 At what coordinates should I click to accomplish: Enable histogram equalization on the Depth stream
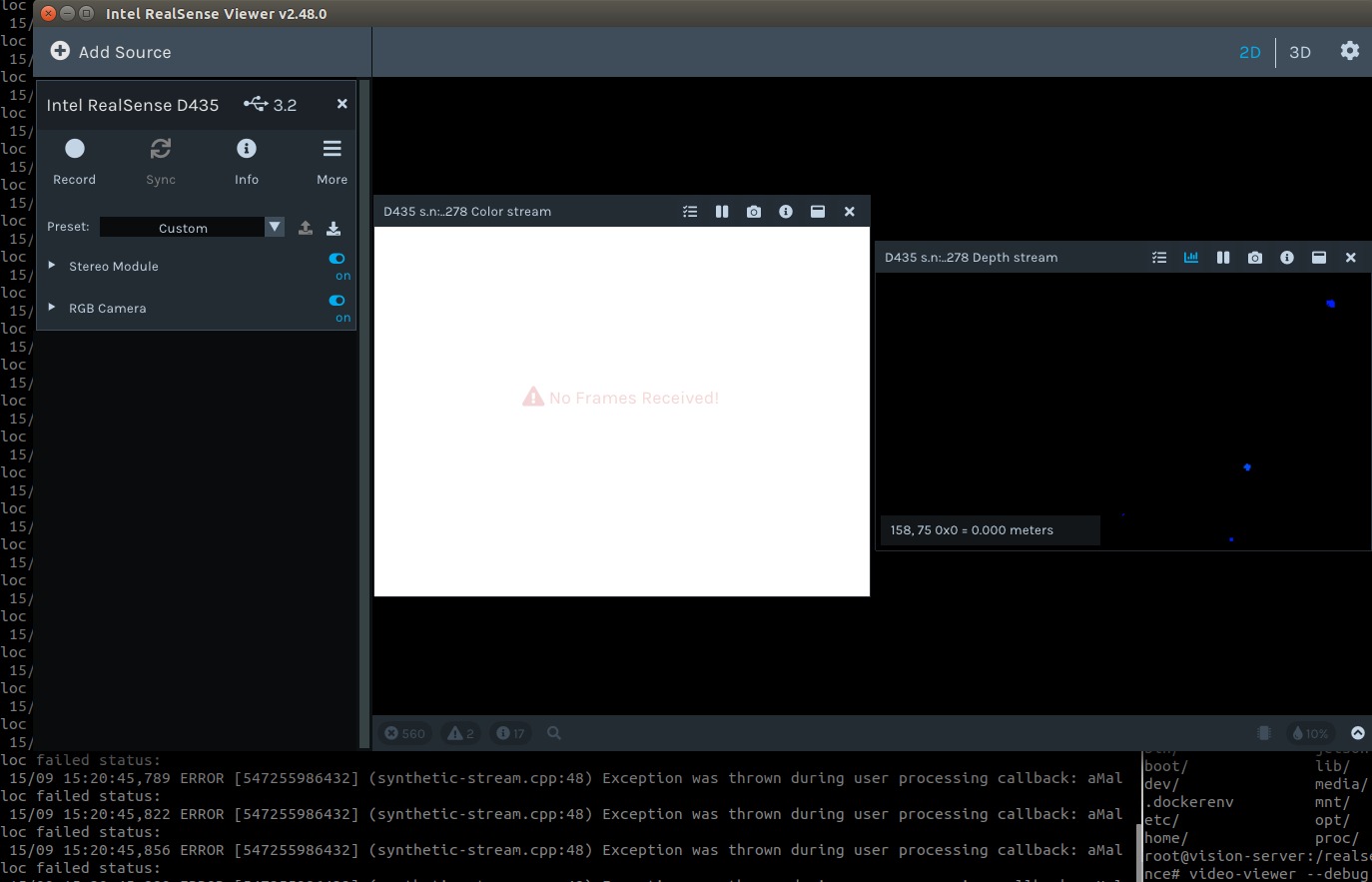(1190, 257)
